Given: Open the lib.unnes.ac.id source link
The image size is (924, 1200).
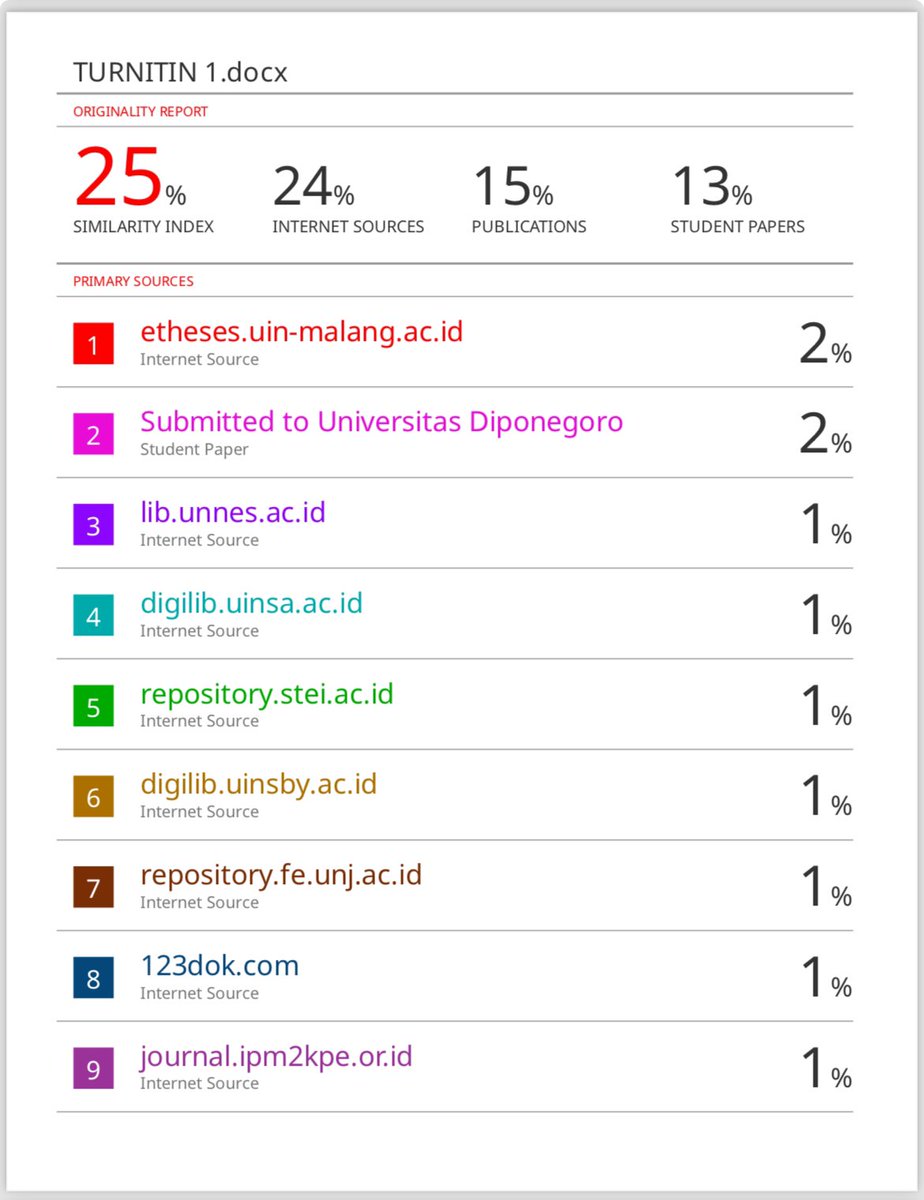Looking at the screenshot, I should pos(232,512).
